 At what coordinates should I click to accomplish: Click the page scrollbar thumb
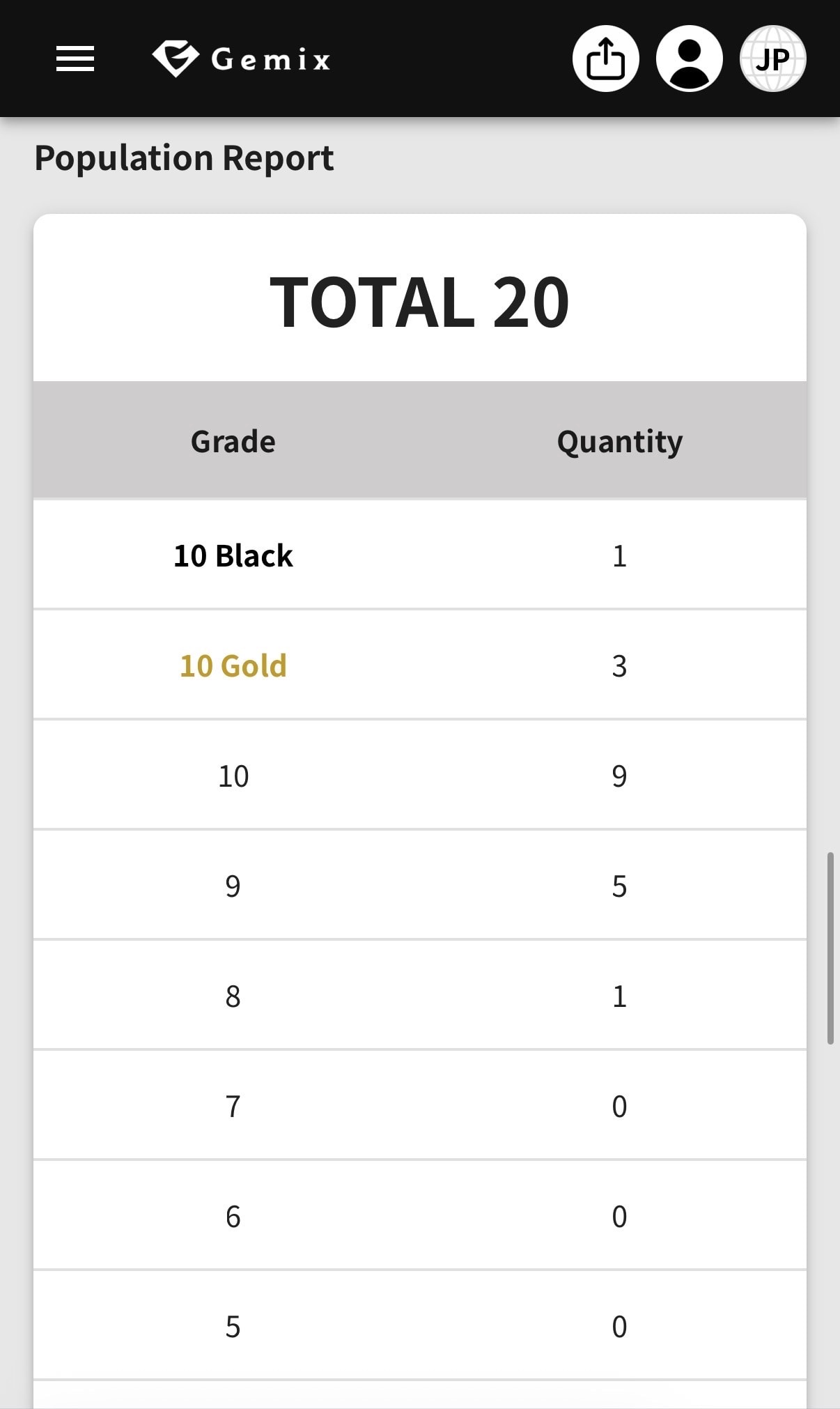point(830,948)
